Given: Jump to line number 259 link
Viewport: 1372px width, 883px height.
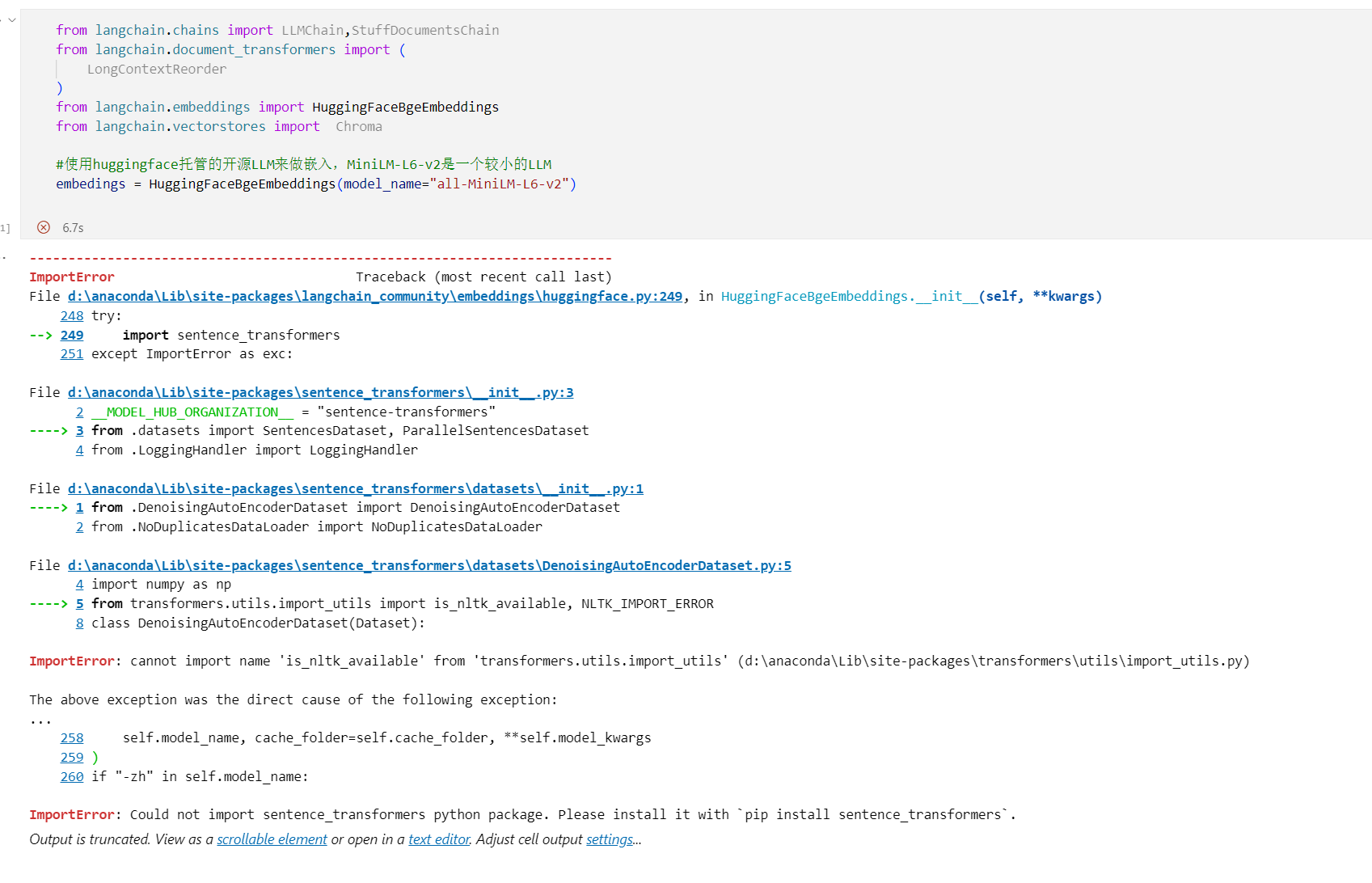Looking at the screenshot, I should 72,757.
